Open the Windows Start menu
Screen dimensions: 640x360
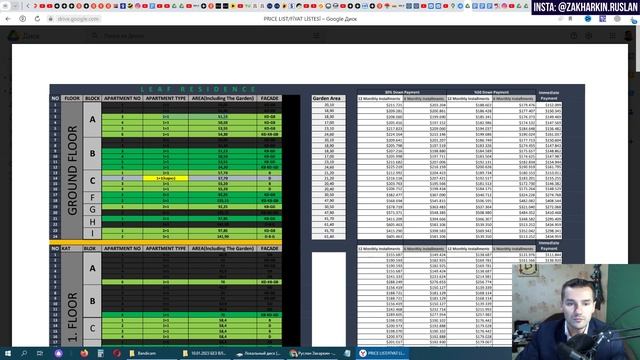pyautogui.click(x=8, y=353)
